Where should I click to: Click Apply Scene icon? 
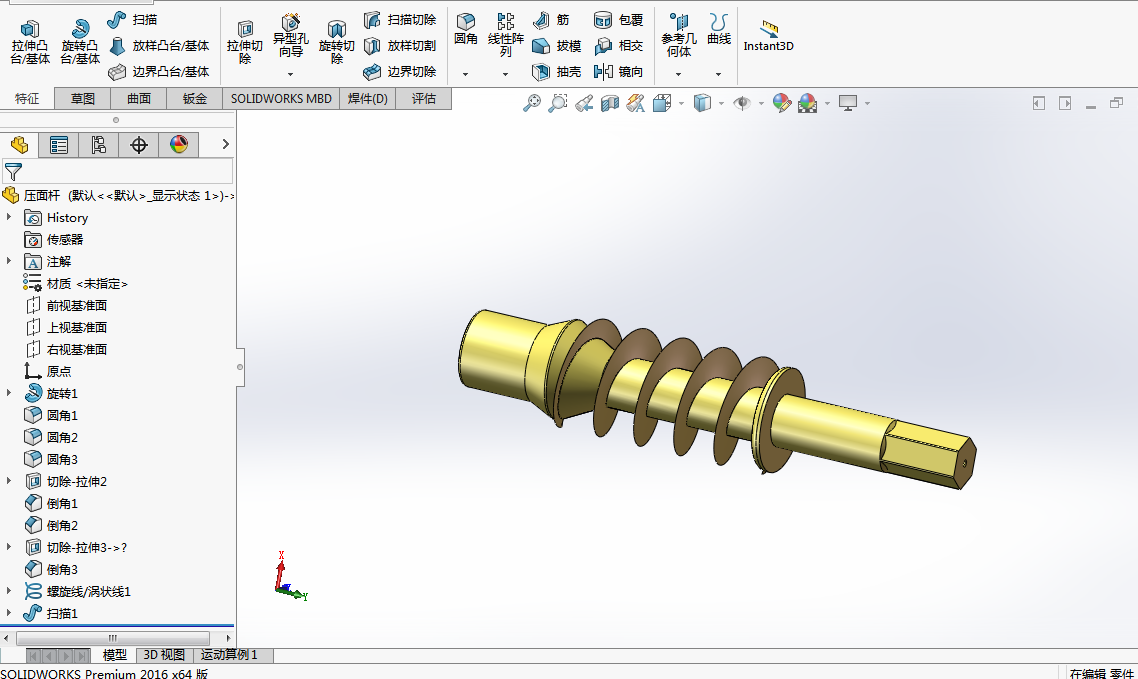pyautogui.click(x=807, y=103)
